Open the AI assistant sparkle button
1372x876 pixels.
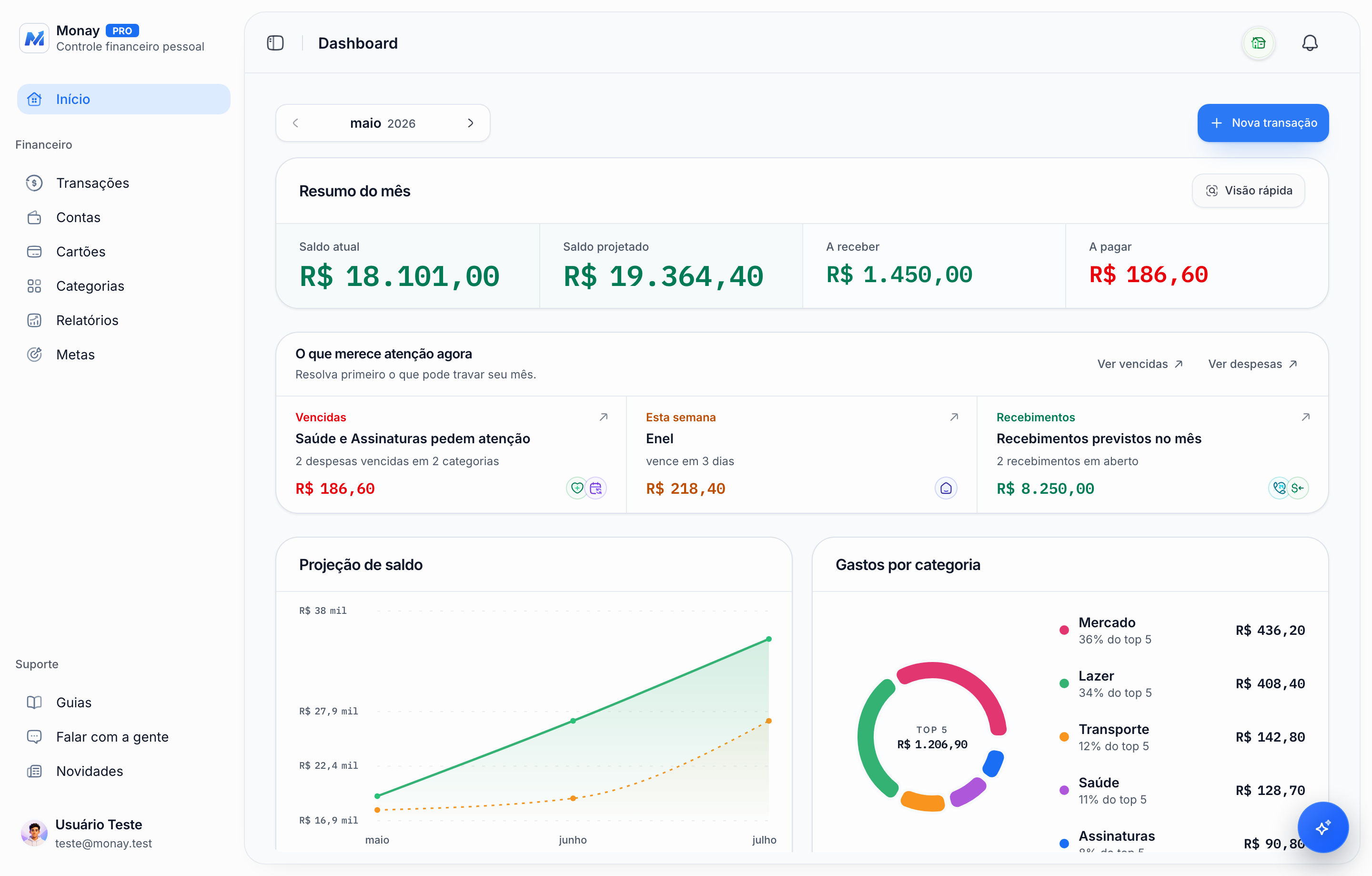pos(1322,827)
